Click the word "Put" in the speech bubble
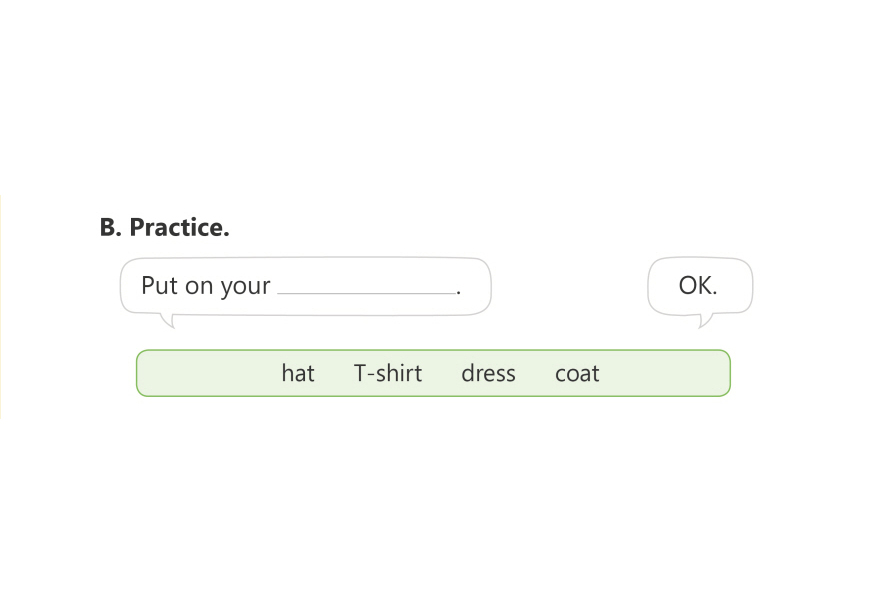The height and width of the screenshot is (612, 873). point(159,286)
